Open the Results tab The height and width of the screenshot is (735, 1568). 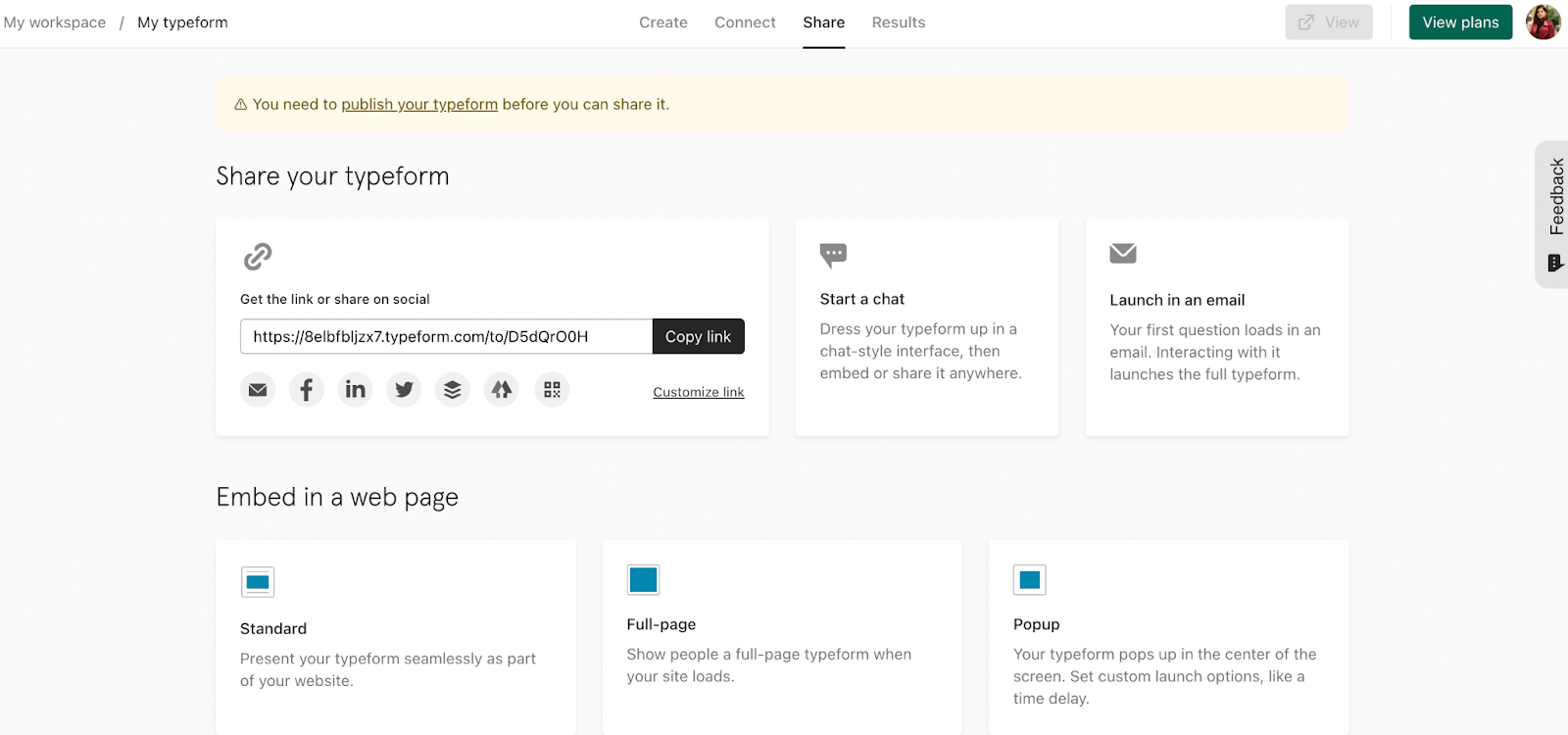pyautogui.click(x=899, y=23)
